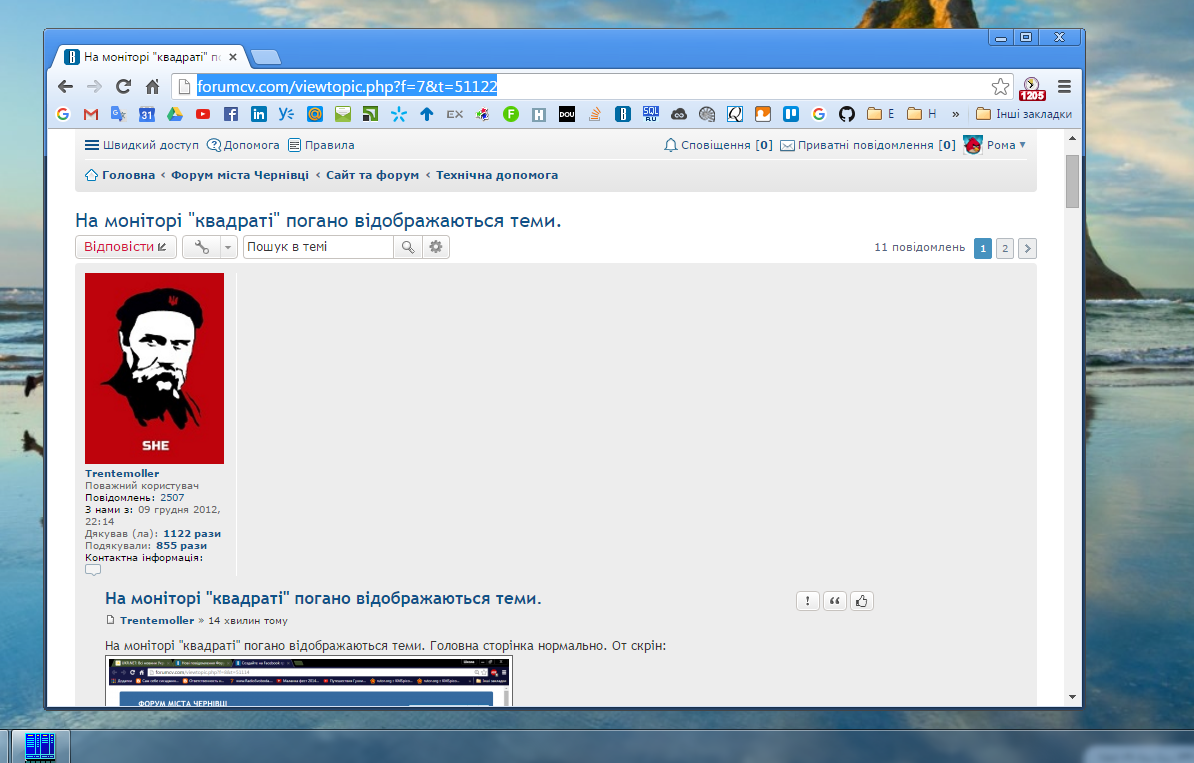Open the Допомога help page
1194x763 pixels.
tap(243, 145)
